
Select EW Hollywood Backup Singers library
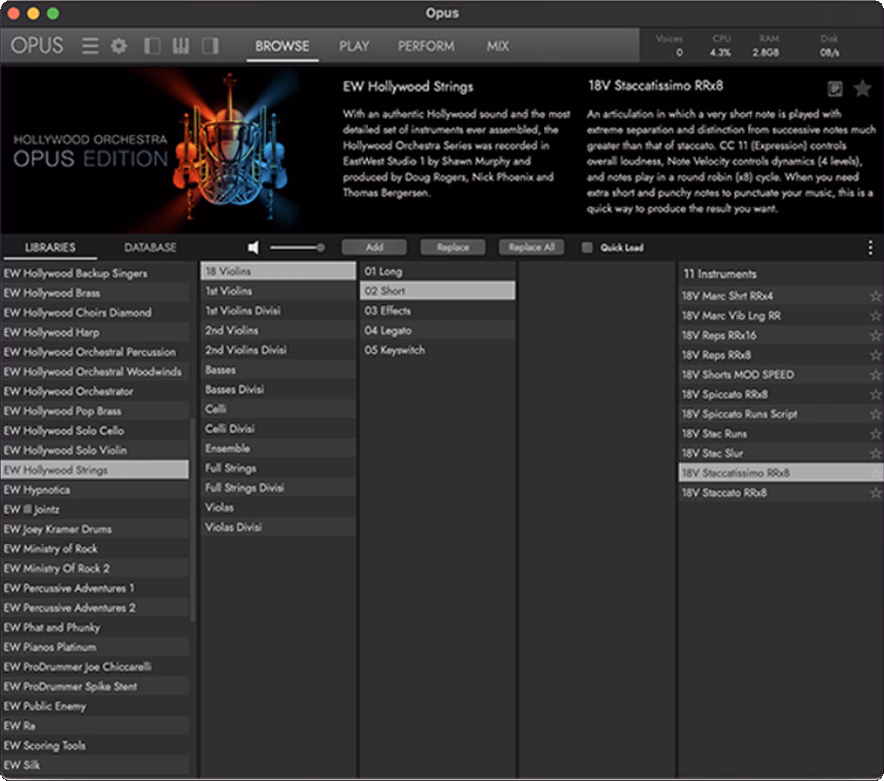pyautogui.click(x=95, y=273)
